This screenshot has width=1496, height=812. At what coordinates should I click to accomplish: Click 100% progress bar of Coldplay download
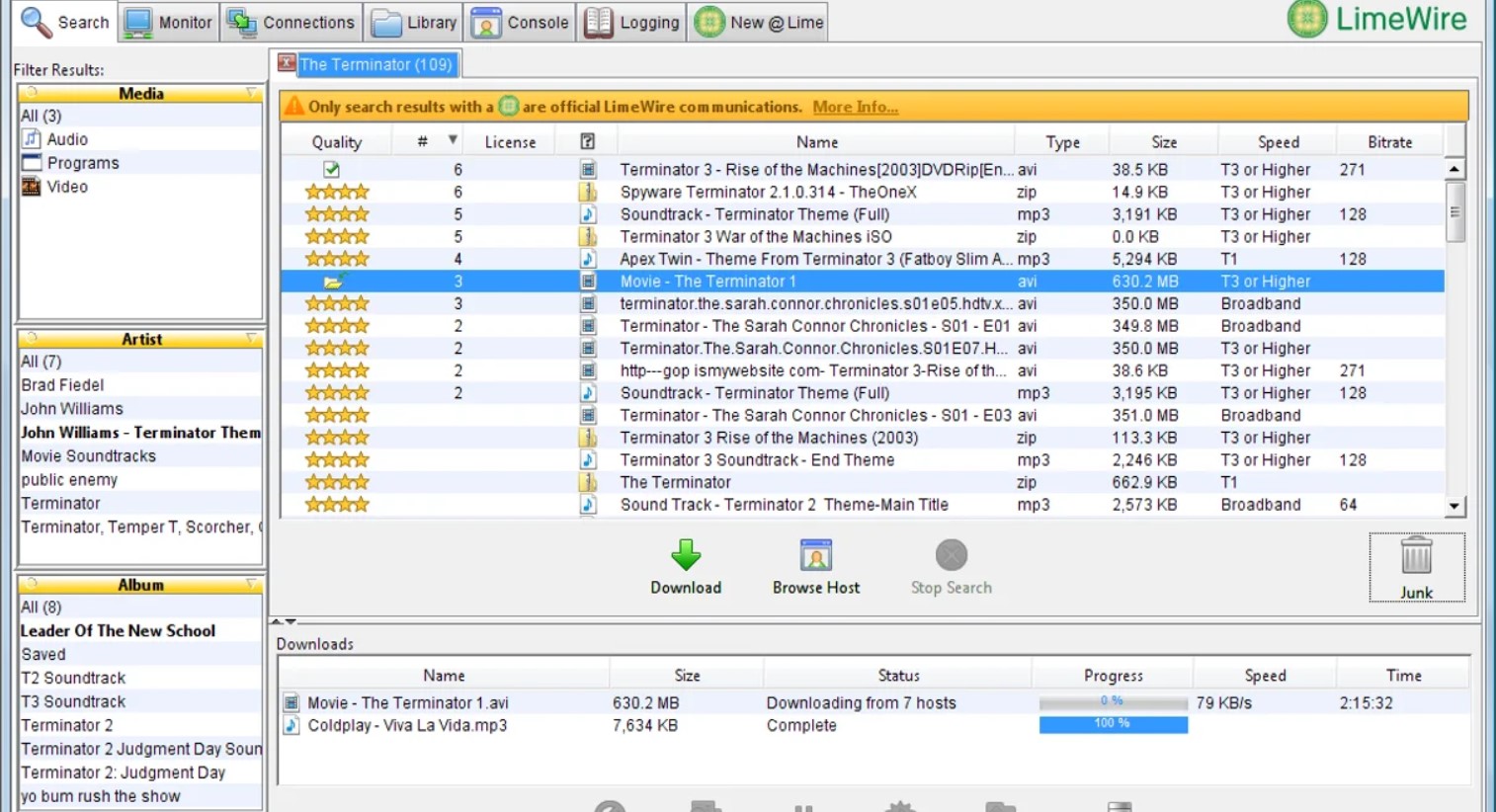point(1113,725)
